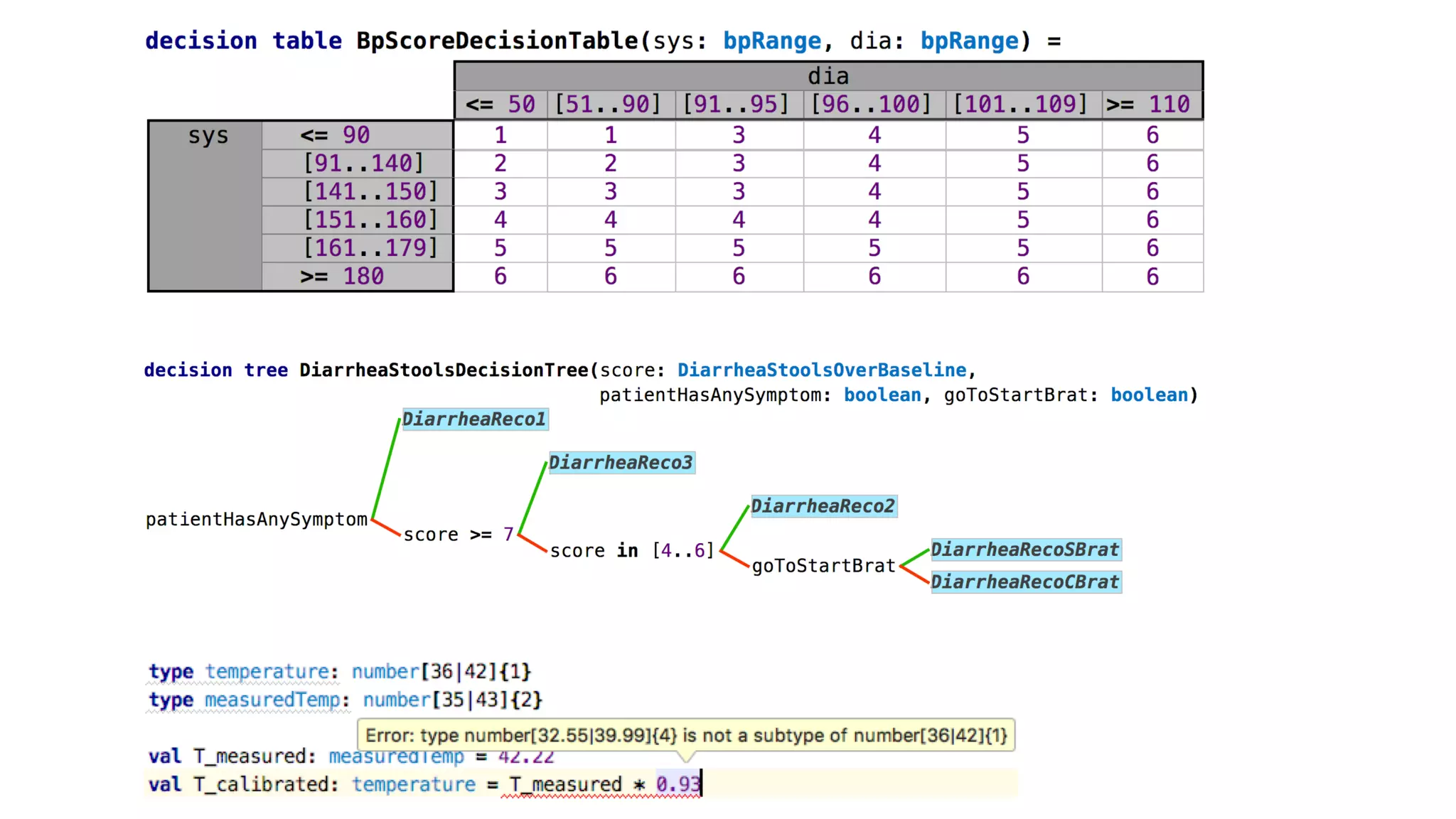Screen dimensions: 1456x819
Task: Select cell value 4 at sys [151..160], dia [91..95]
Action: [x=739, y=220]
